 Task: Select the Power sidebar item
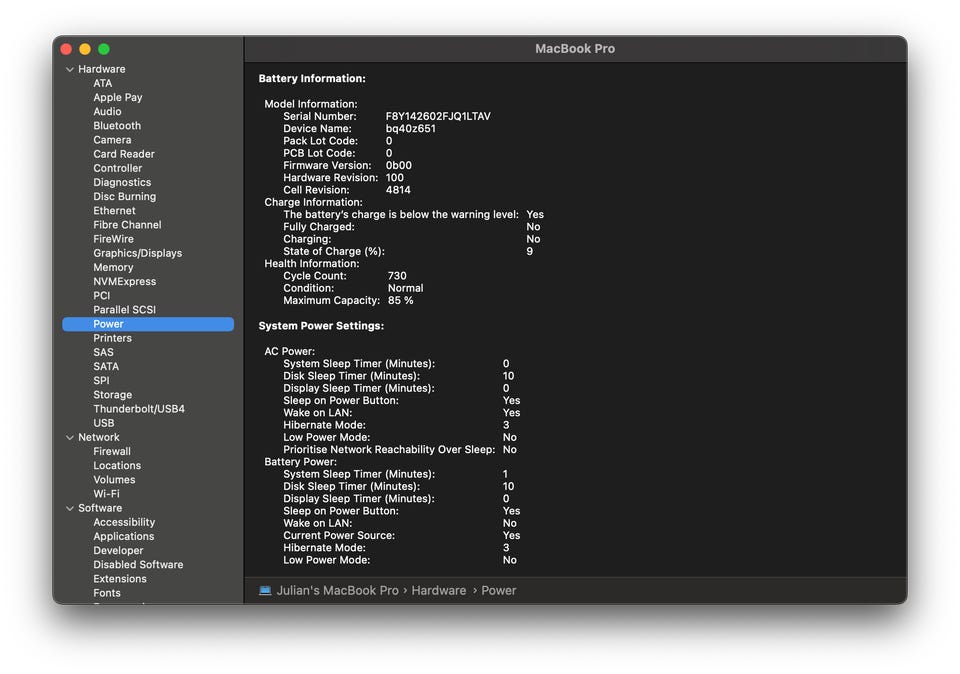point(148,324)
